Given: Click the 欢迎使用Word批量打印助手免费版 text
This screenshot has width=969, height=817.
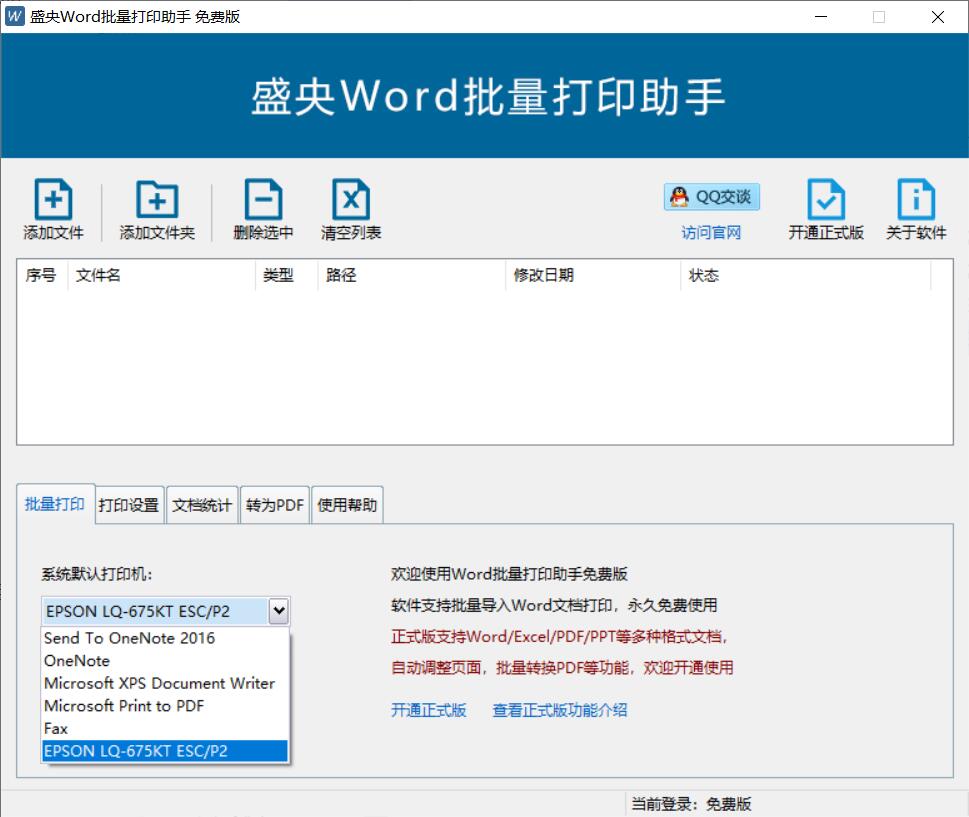Looking at the screenshot, I should [x=509, y=574].
